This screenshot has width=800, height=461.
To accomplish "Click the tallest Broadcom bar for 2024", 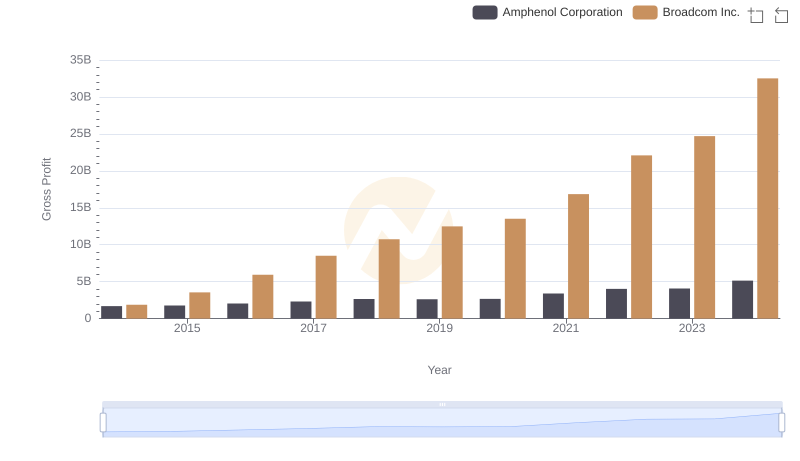I will [767, 198].
